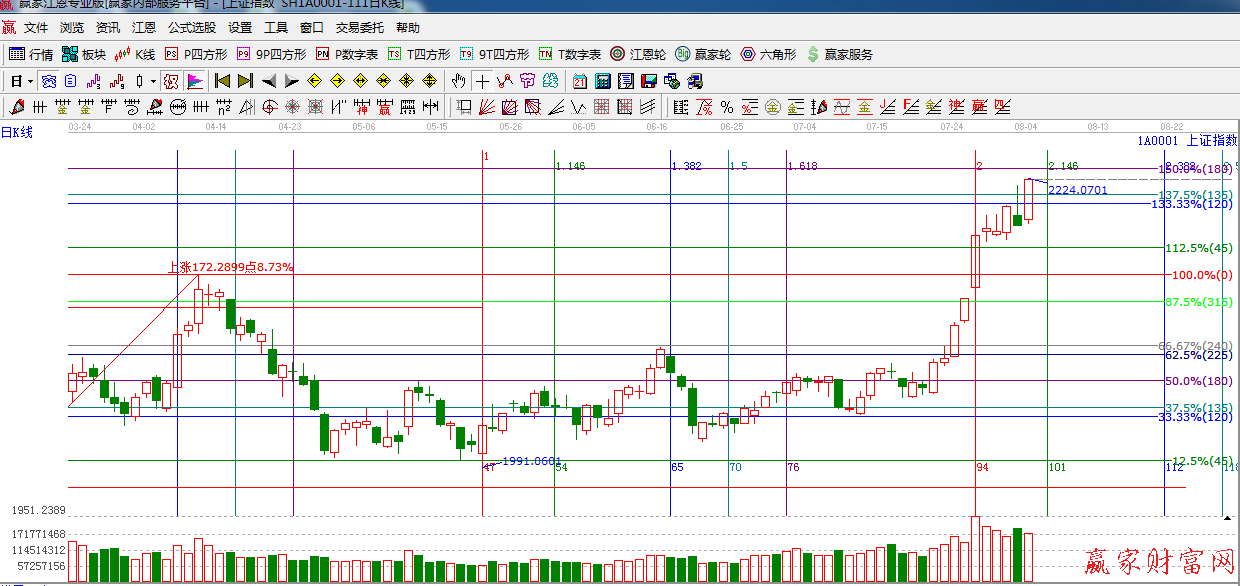Click the 2224.0701 price label on chart
Screen dimensions: 1240x586
tap(1078, 190)
